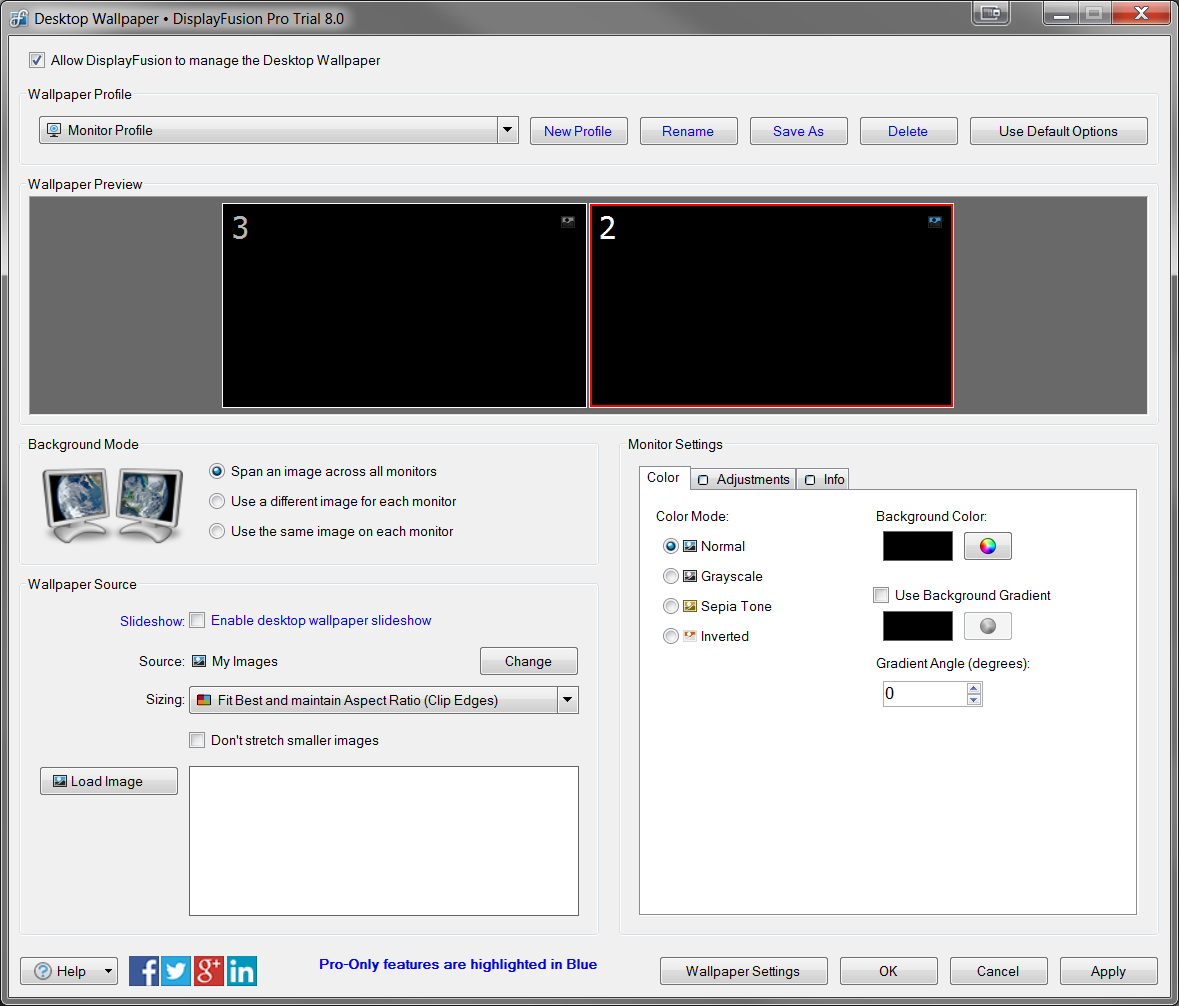The width and height of the screenshot is (1179, 1006).
Task: Enable desktop wallpaper slideshow checkbox
Action: click(197, 620)
